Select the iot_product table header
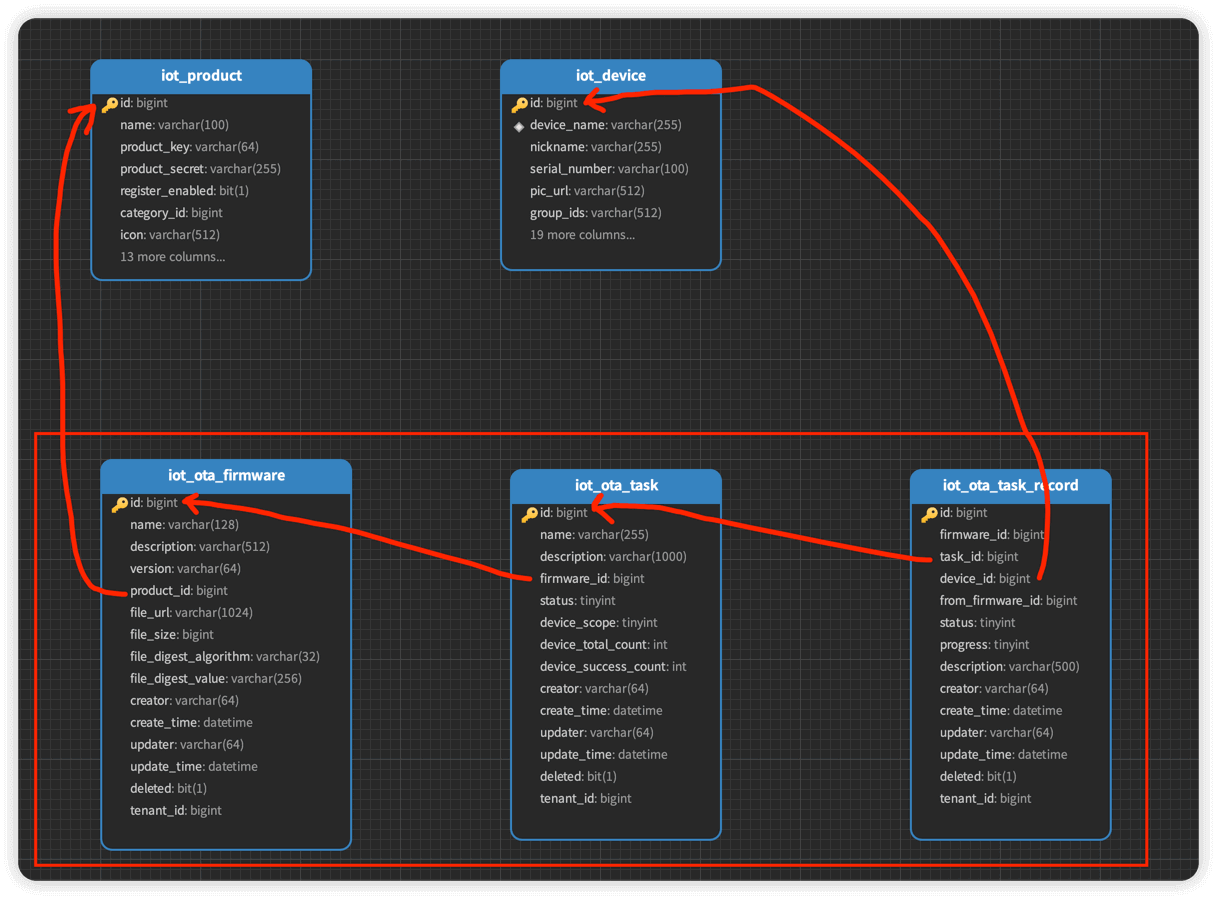1217x899 pixels. [x=201, y=76]
